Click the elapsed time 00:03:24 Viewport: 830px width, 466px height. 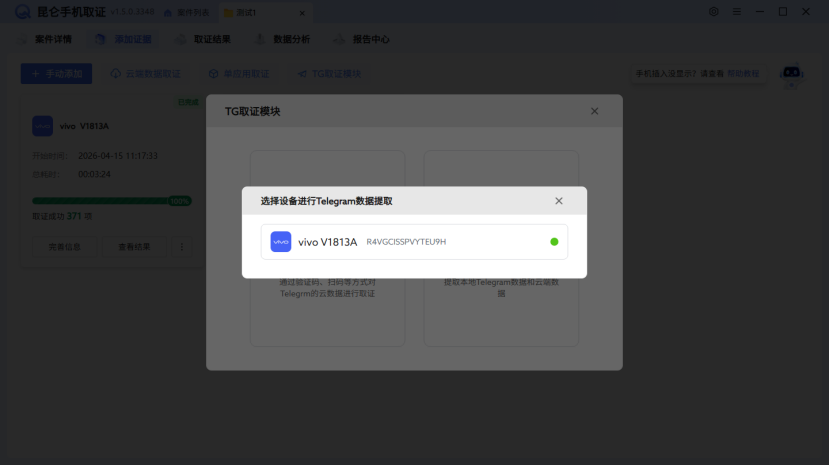click(94, 174)
